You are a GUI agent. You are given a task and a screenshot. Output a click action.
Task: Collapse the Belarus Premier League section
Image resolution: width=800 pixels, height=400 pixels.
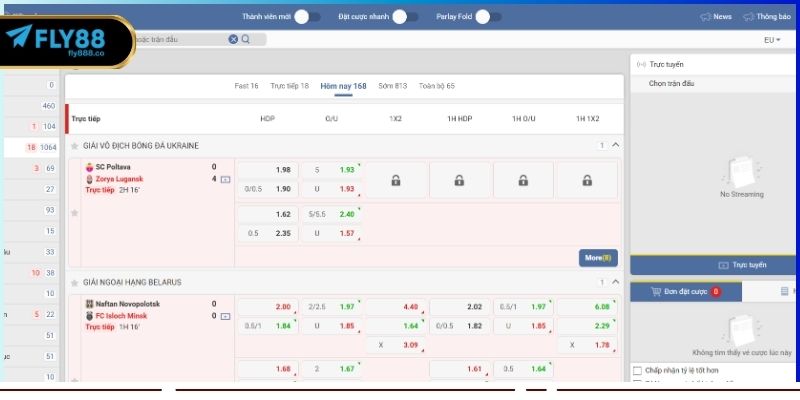615,283
